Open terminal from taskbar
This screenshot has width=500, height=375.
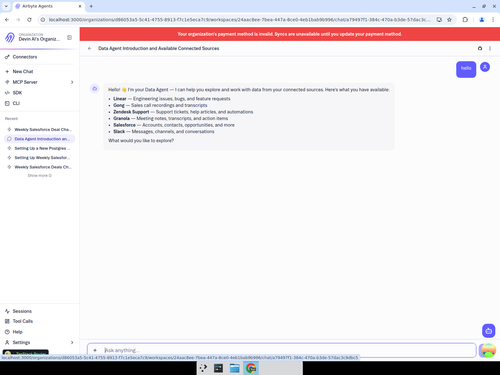(218, 368)
